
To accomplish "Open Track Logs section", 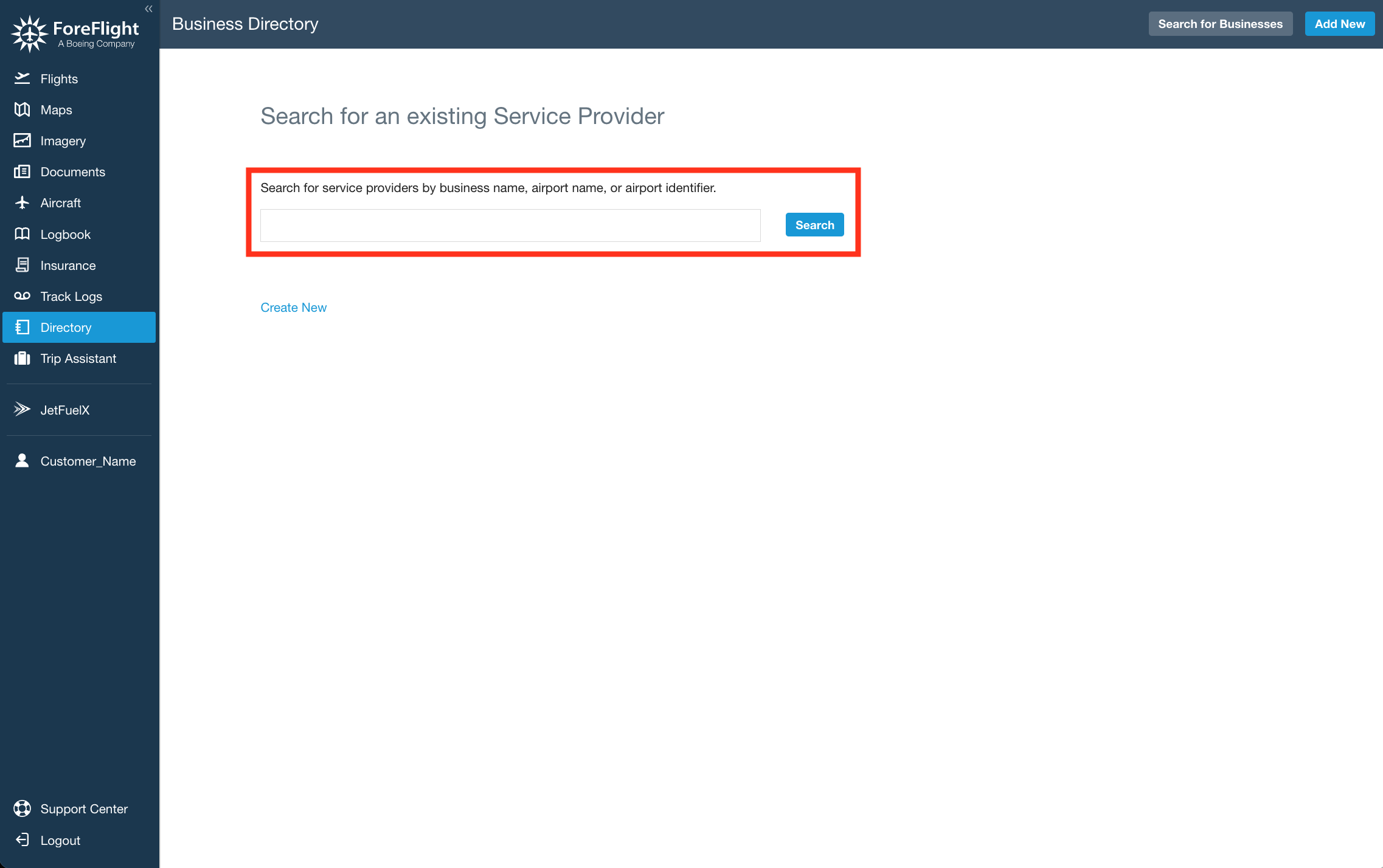I will click(x=79, y=296).
